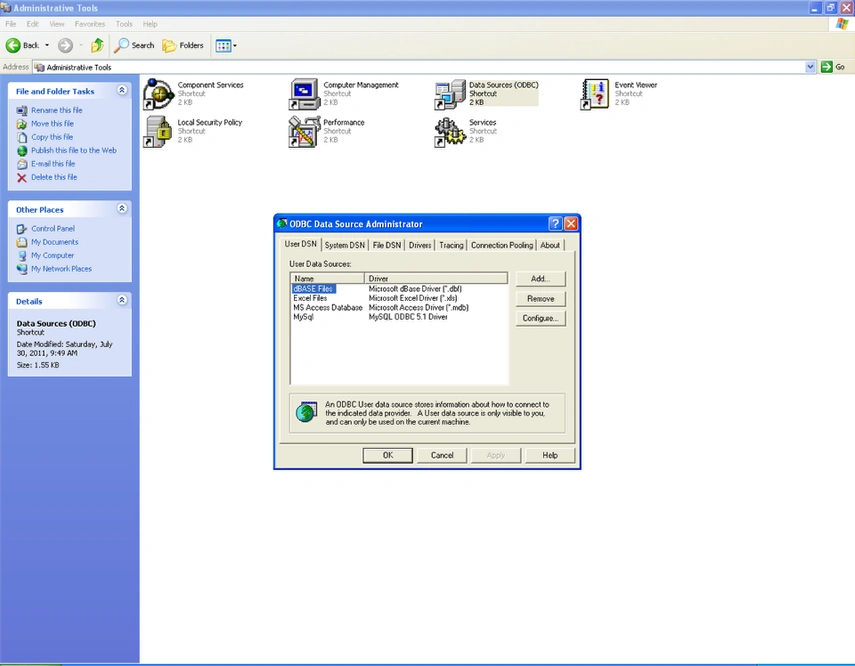
Task: Click the Driver column header
Action: click(436, 279)
